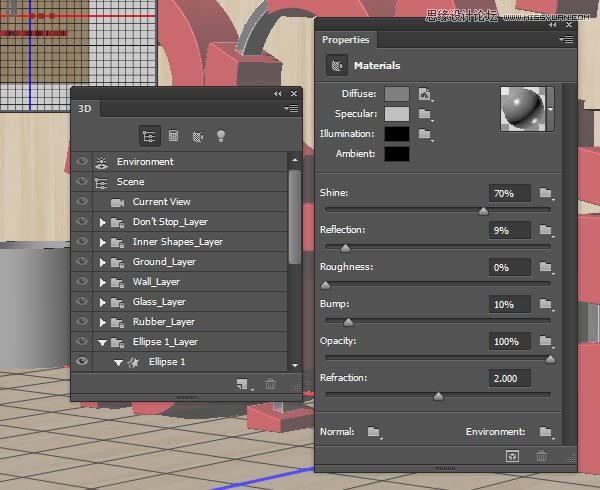Hide the Inner Shapes_Layer
600x490 pixels.
[x=82, y=241]
